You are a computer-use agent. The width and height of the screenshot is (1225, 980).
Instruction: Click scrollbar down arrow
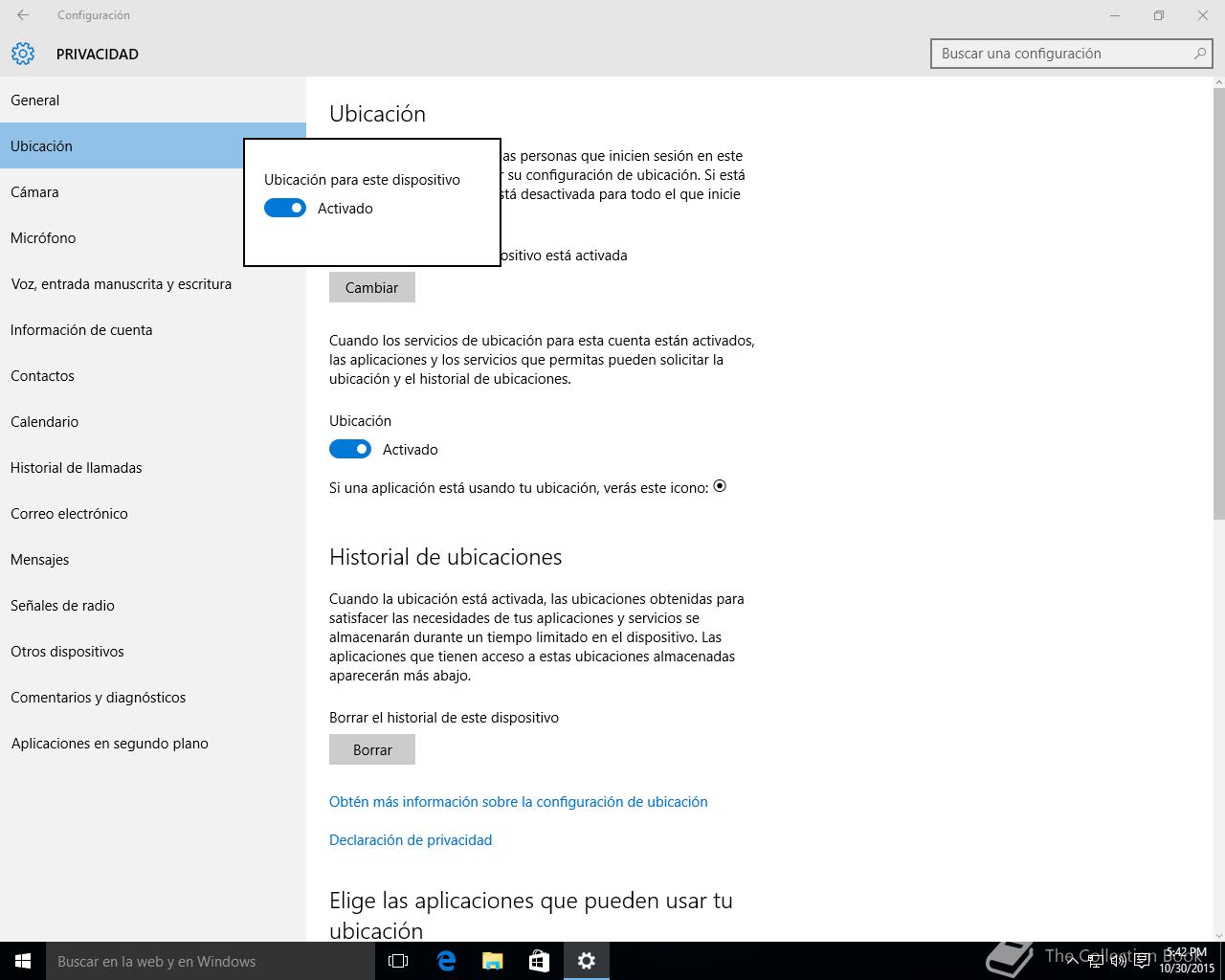coord(1218,935)
